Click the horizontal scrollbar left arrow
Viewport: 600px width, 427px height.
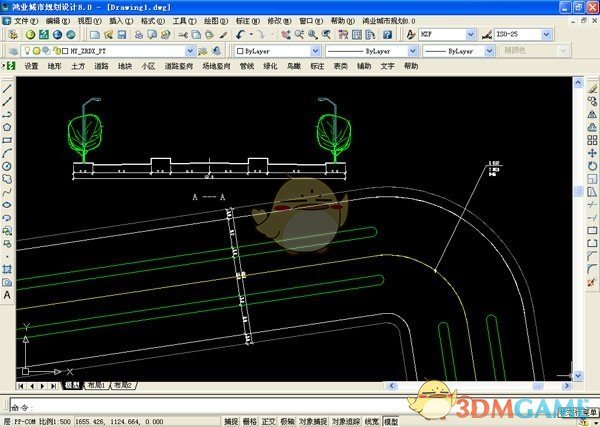pyautogui.click(x=391, y=386)
